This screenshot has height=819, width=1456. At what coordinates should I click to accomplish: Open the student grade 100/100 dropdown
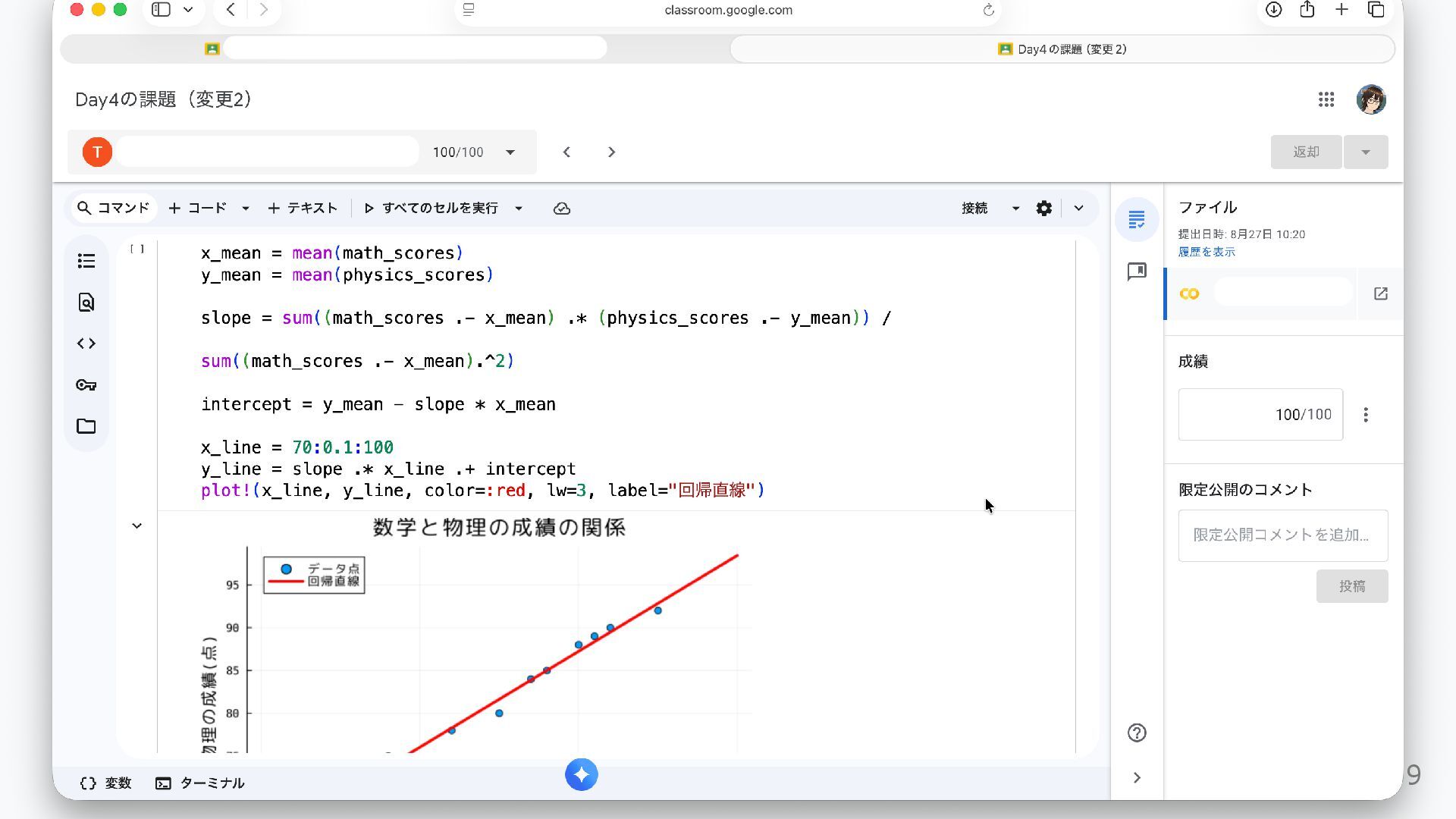[x=510, y=152]
